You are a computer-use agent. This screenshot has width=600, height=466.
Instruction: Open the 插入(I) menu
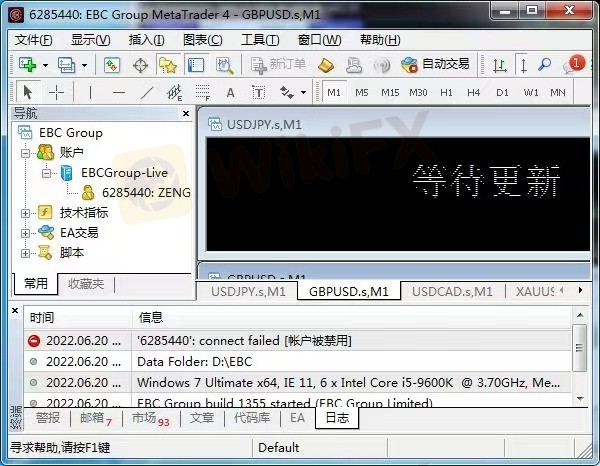pos(147,40)
